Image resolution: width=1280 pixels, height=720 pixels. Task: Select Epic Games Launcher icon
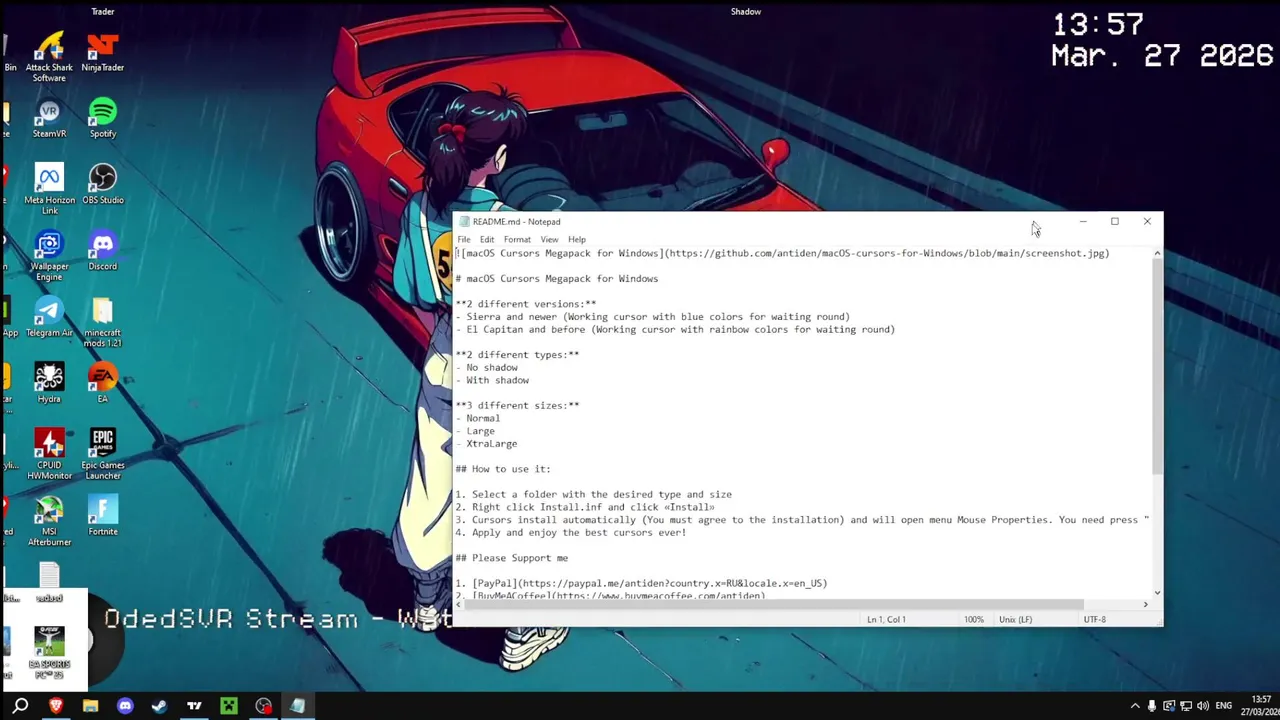[x=103, y=454]
